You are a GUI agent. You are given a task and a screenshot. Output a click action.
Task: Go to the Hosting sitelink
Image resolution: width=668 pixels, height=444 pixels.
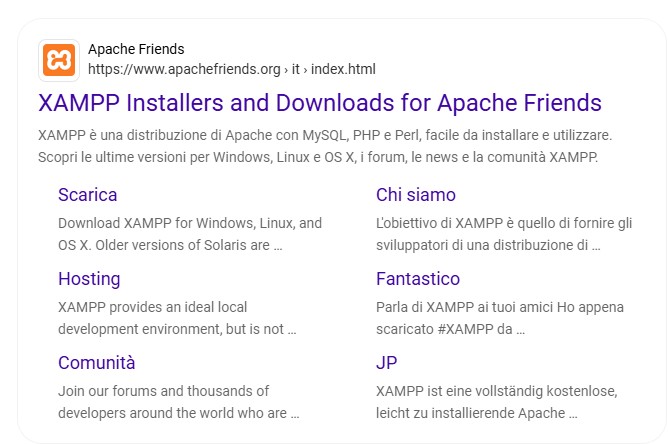pyautogui.click(x=89, y=278)
